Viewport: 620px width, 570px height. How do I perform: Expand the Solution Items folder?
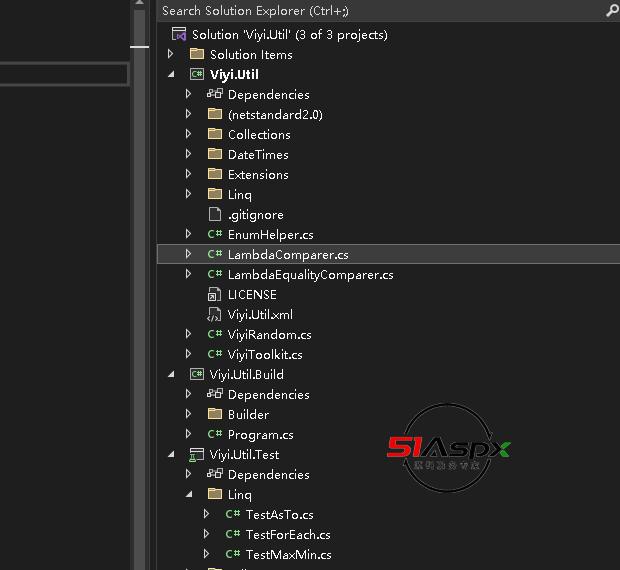pos(171,55)
